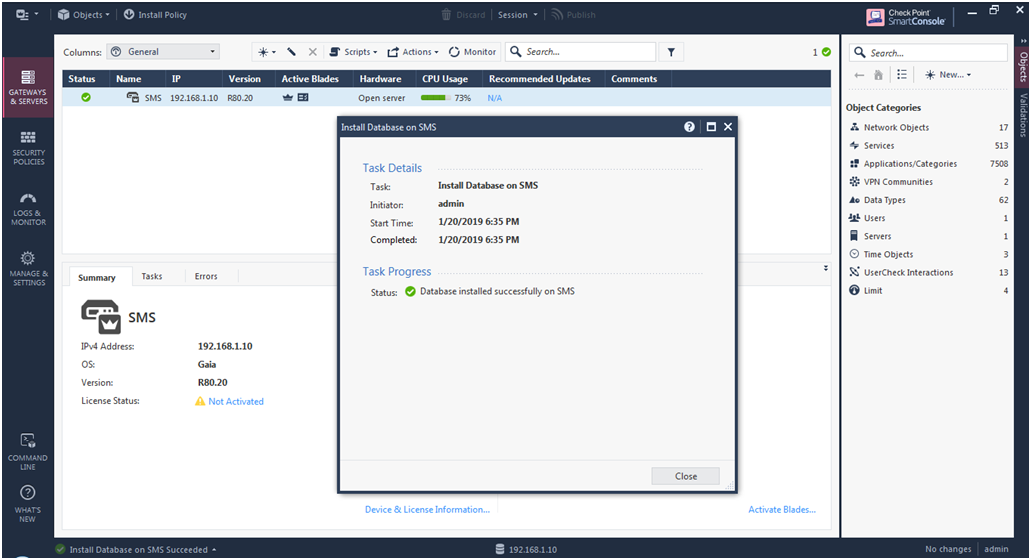This screenshot has height=560, width=1031.
Task: Open the Scripts dropdown
Action: pyautogui.click(x=353, y=52)
